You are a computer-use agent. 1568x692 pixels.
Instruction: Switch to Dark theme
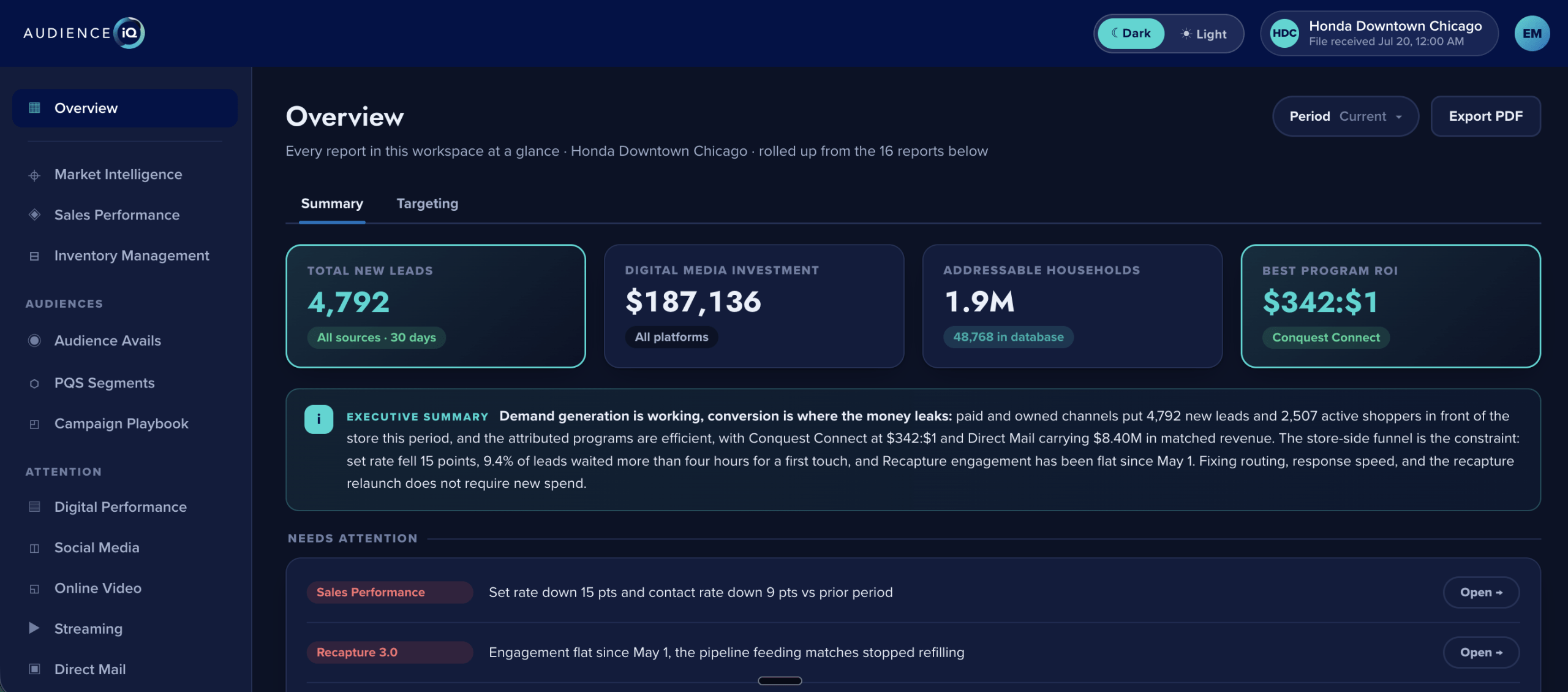coord(1131,34)
